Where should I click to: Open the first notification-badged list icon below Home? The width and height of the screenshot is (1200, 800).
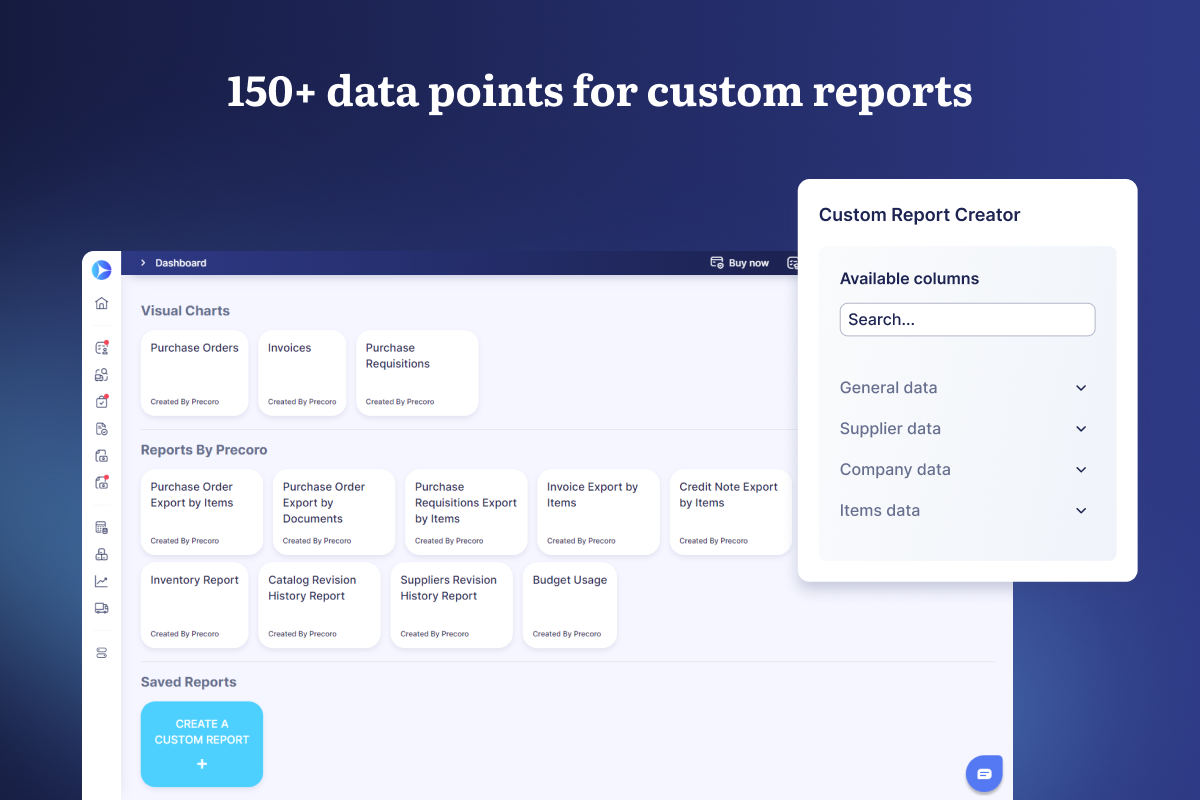[101, 348]
